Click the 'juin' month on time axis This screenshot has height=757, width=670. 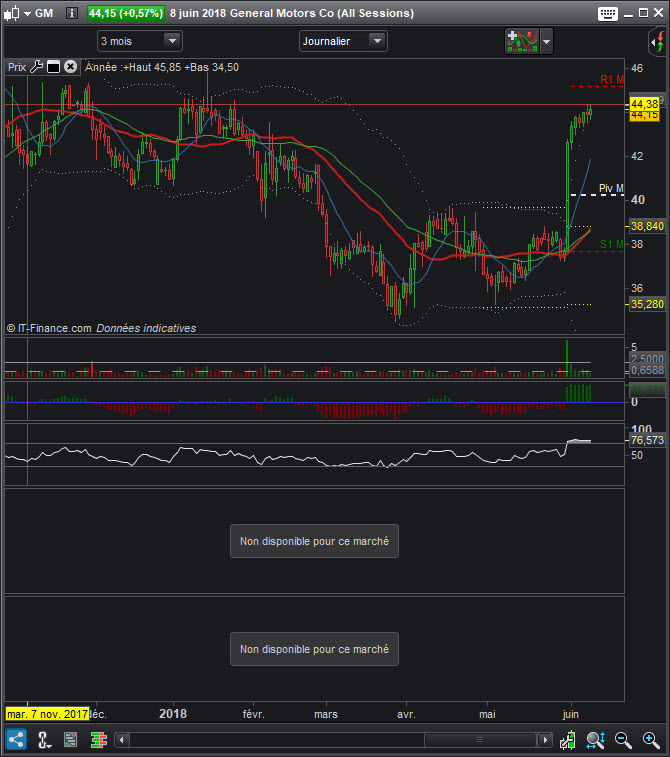pos(571,714)
